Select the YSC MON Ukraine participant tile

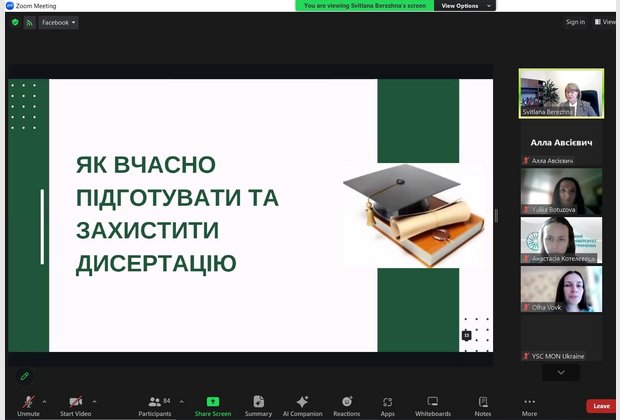click(x=561, y=338)
